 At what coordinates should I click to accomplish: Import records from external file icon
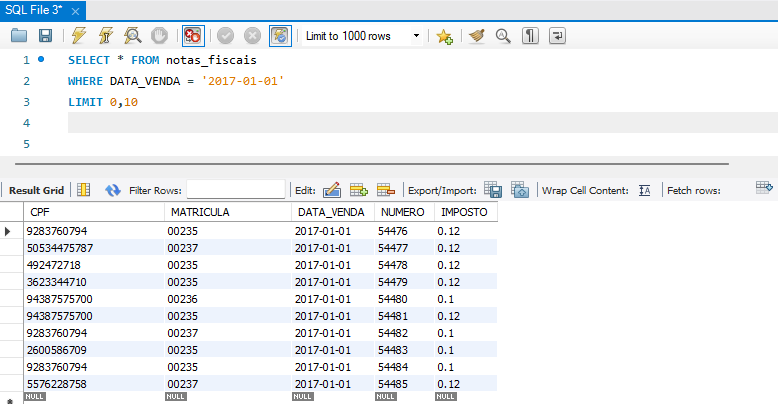pos(520,190)
